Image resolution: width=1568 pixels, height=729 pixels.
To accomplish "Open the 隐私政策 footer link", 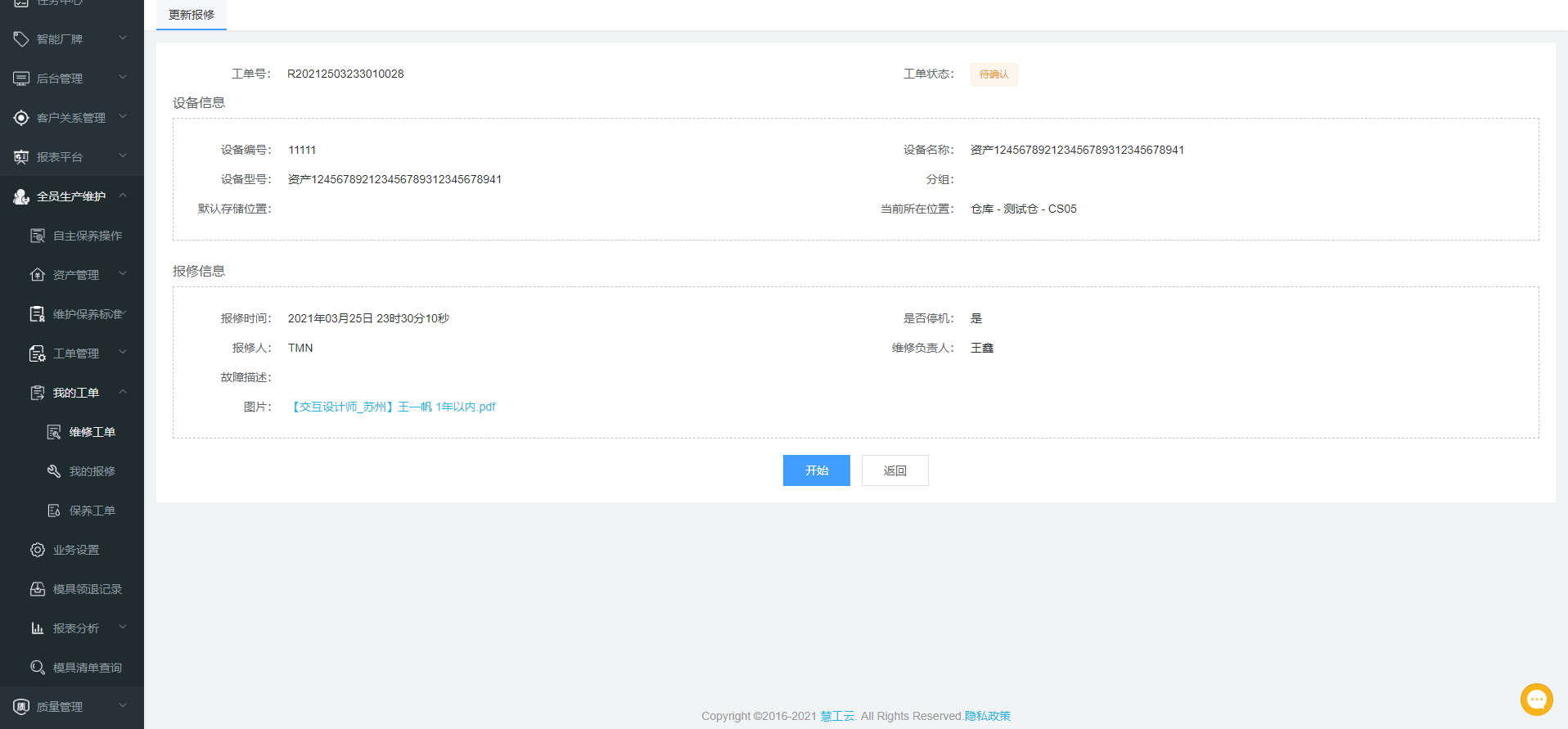I will (x=988, y=716).
